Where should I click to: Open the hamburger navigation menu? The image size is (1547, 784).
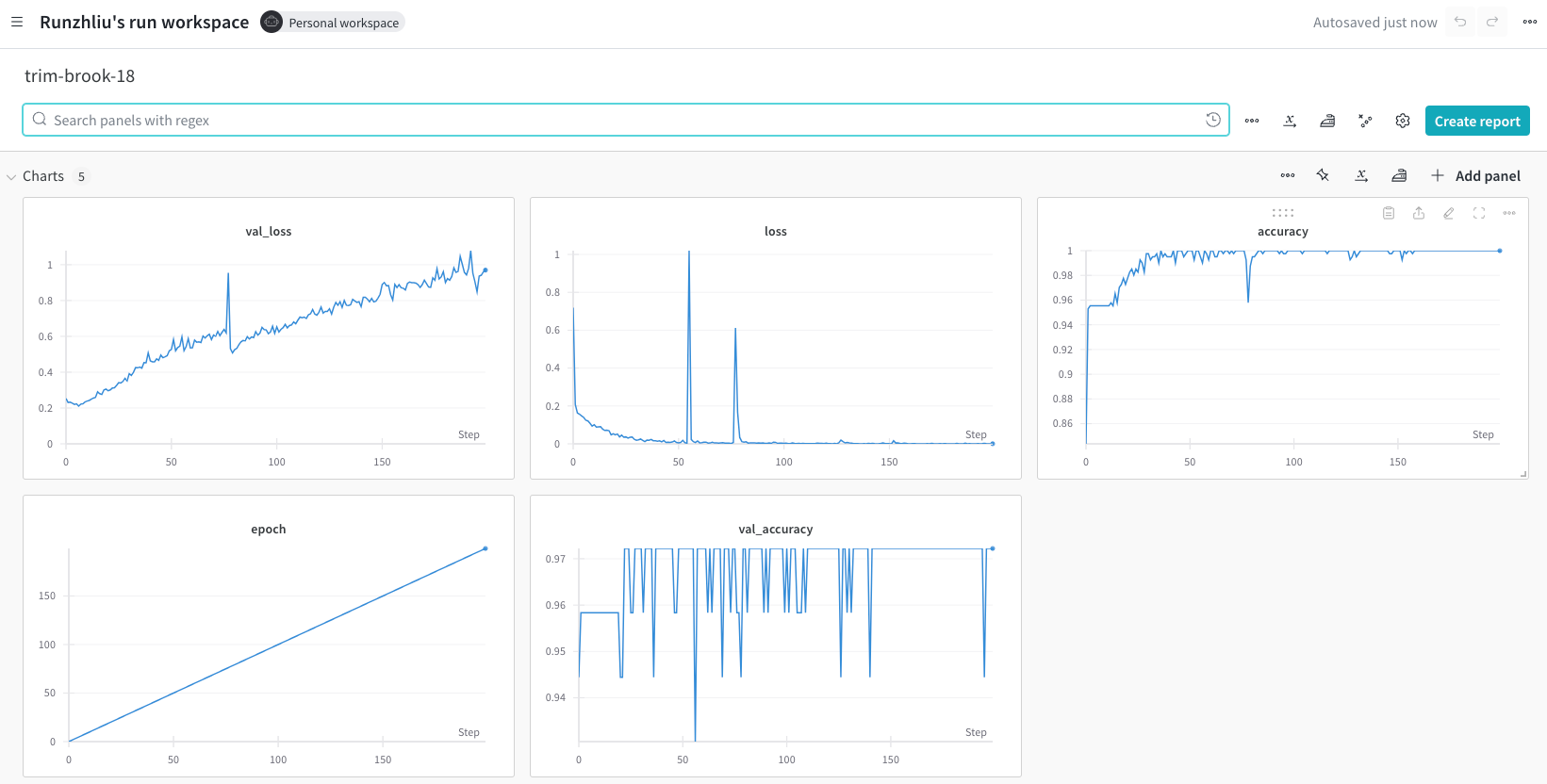[x=17, y=22]
